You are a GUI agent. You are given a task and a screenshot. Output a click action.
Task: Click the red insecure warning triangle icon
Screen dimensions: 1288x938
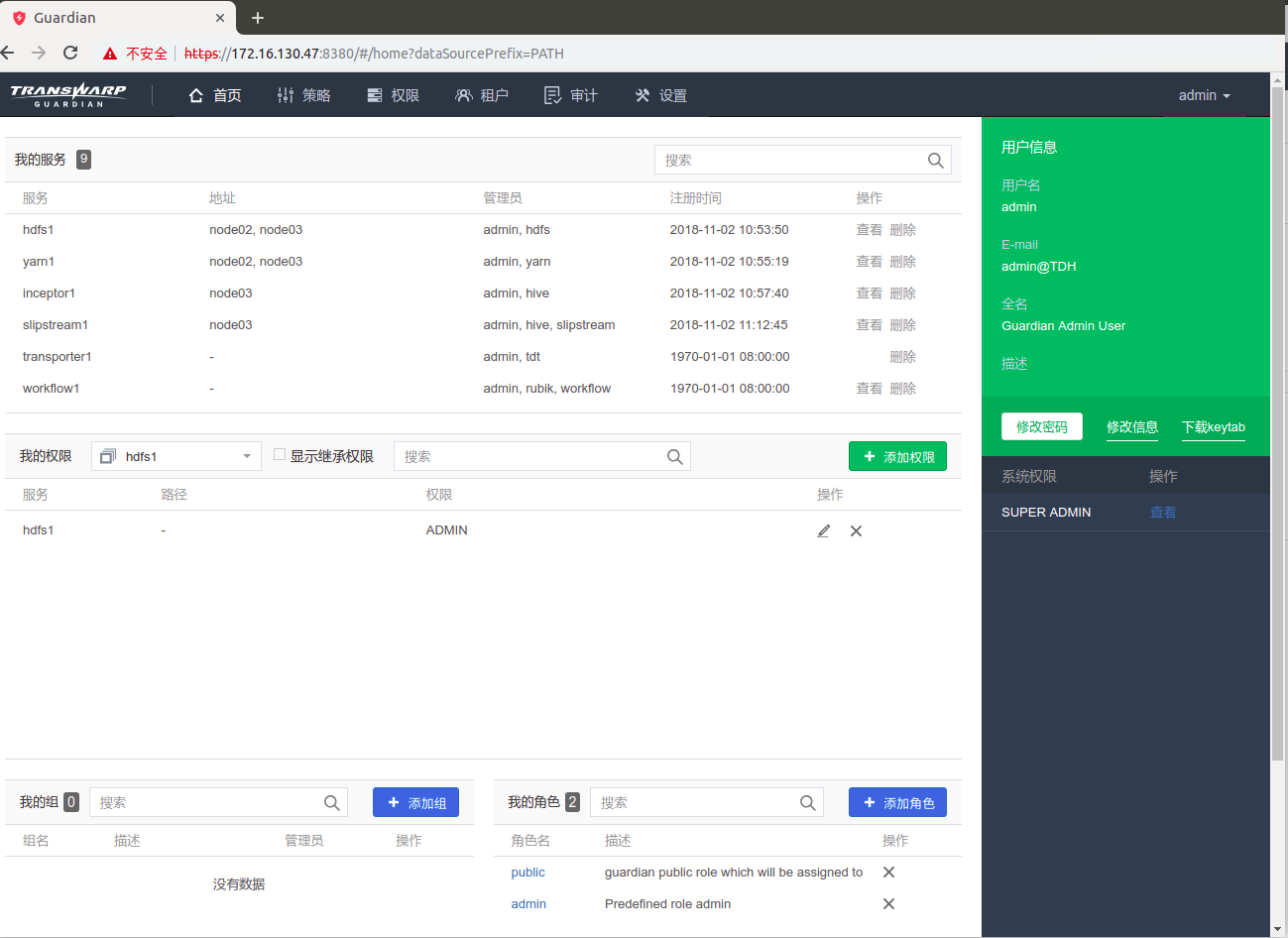(110, 54)
